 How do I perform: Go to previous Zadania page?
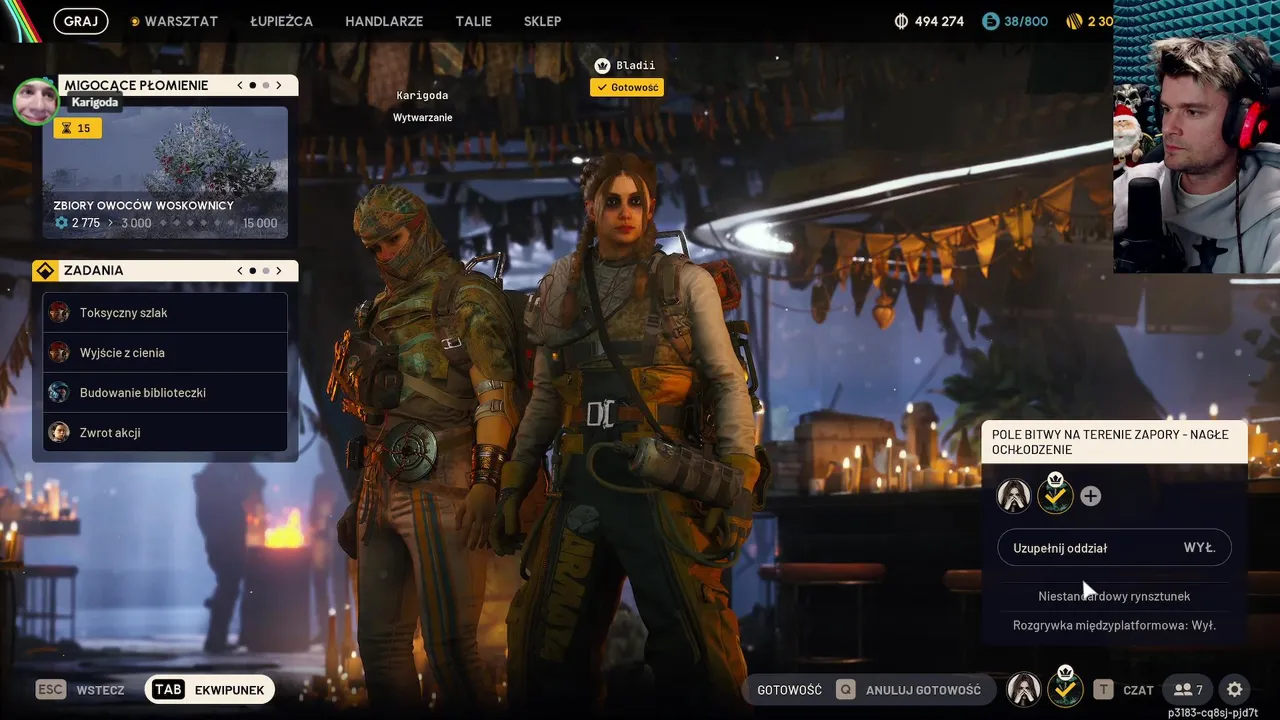coord(240,271)
